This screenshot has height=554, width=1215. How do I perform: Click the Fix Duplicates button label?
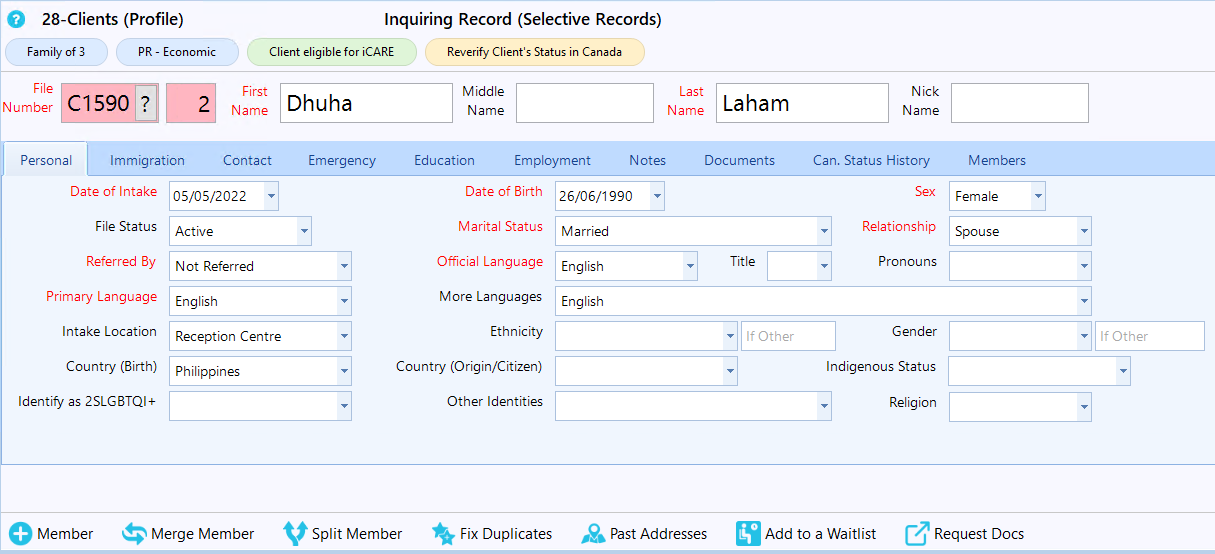click(506, 534)
